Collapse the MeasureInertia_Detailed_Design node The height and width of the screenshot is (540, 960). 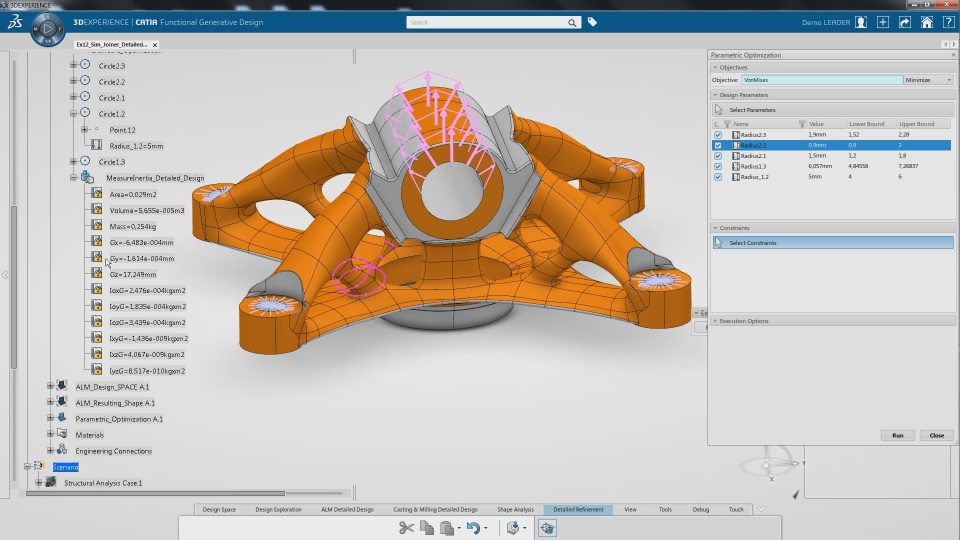point(73,178)
